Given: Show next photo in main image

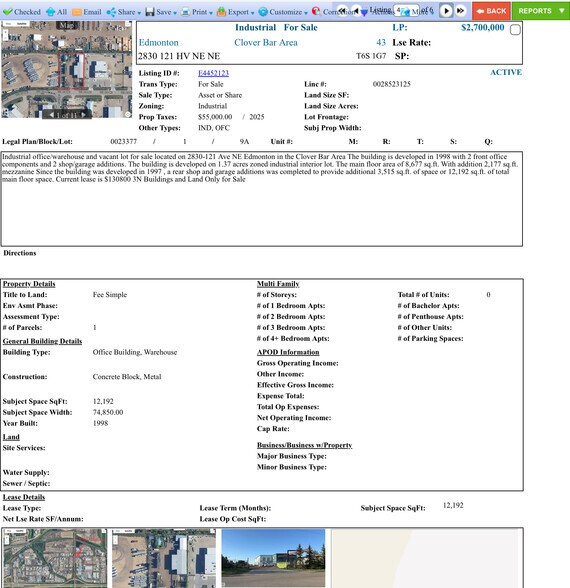Looking at the screenshot, I should pos(84,115).
